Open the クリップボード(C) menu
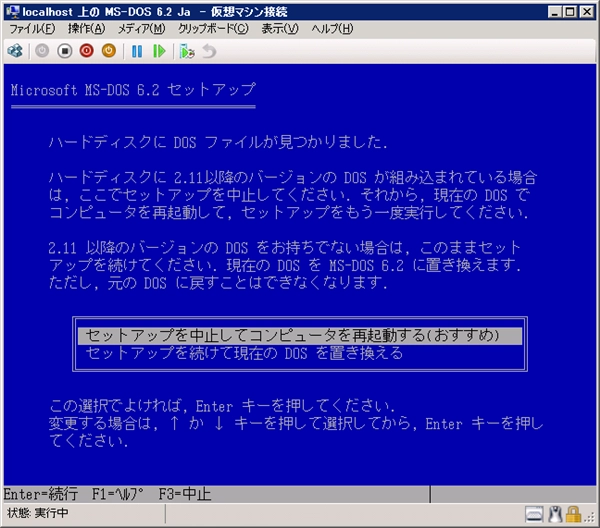This screenshot has height=528, width=600. coord(213,29)
